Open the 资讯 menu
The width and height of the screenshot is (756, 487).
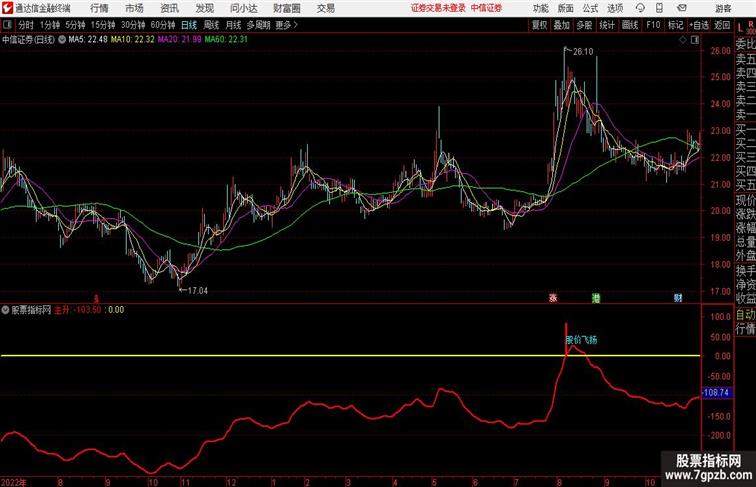click(x=169, y=8)
